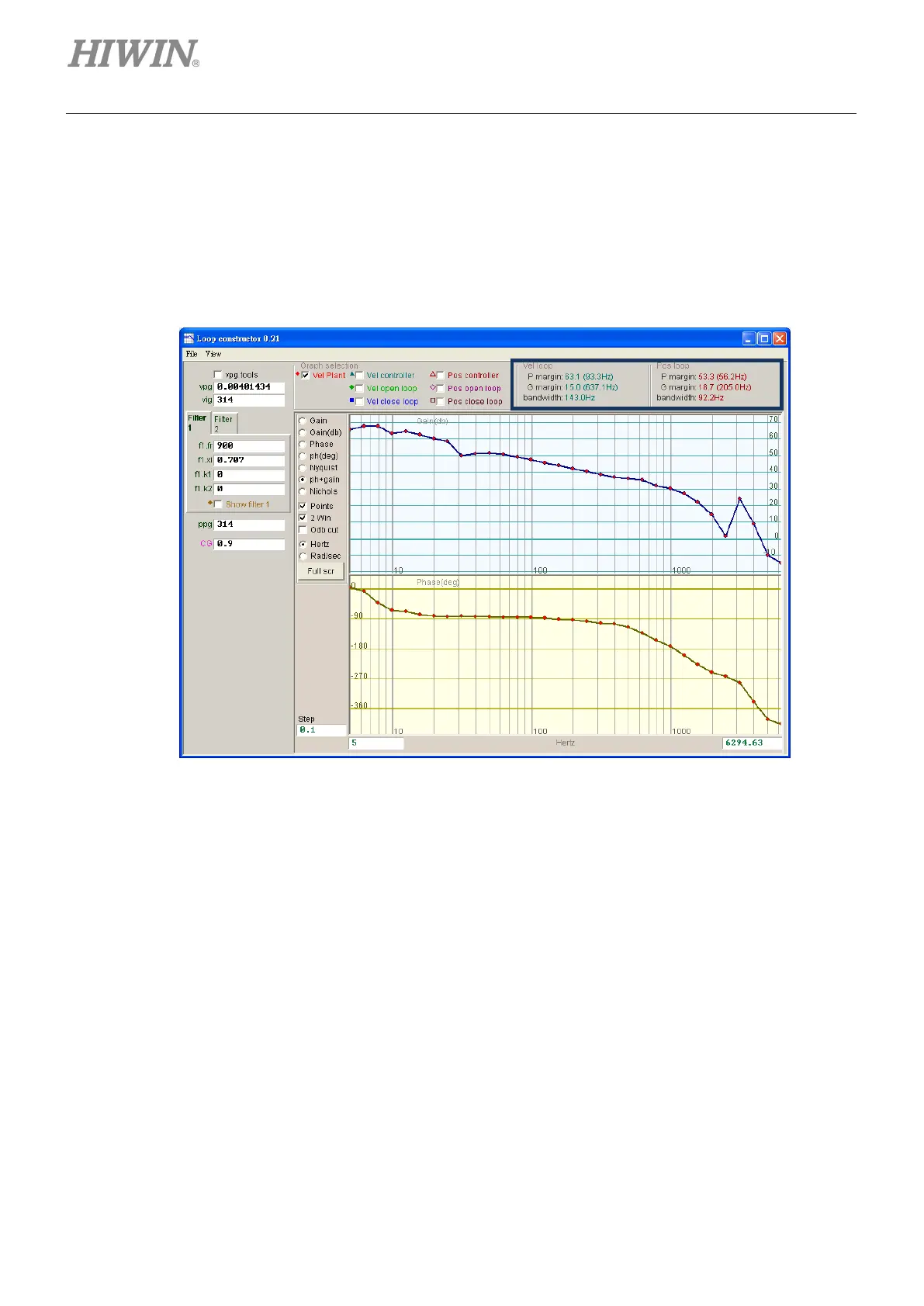
Task: Click the Step field showing 0.1
Action: (322, 730)
